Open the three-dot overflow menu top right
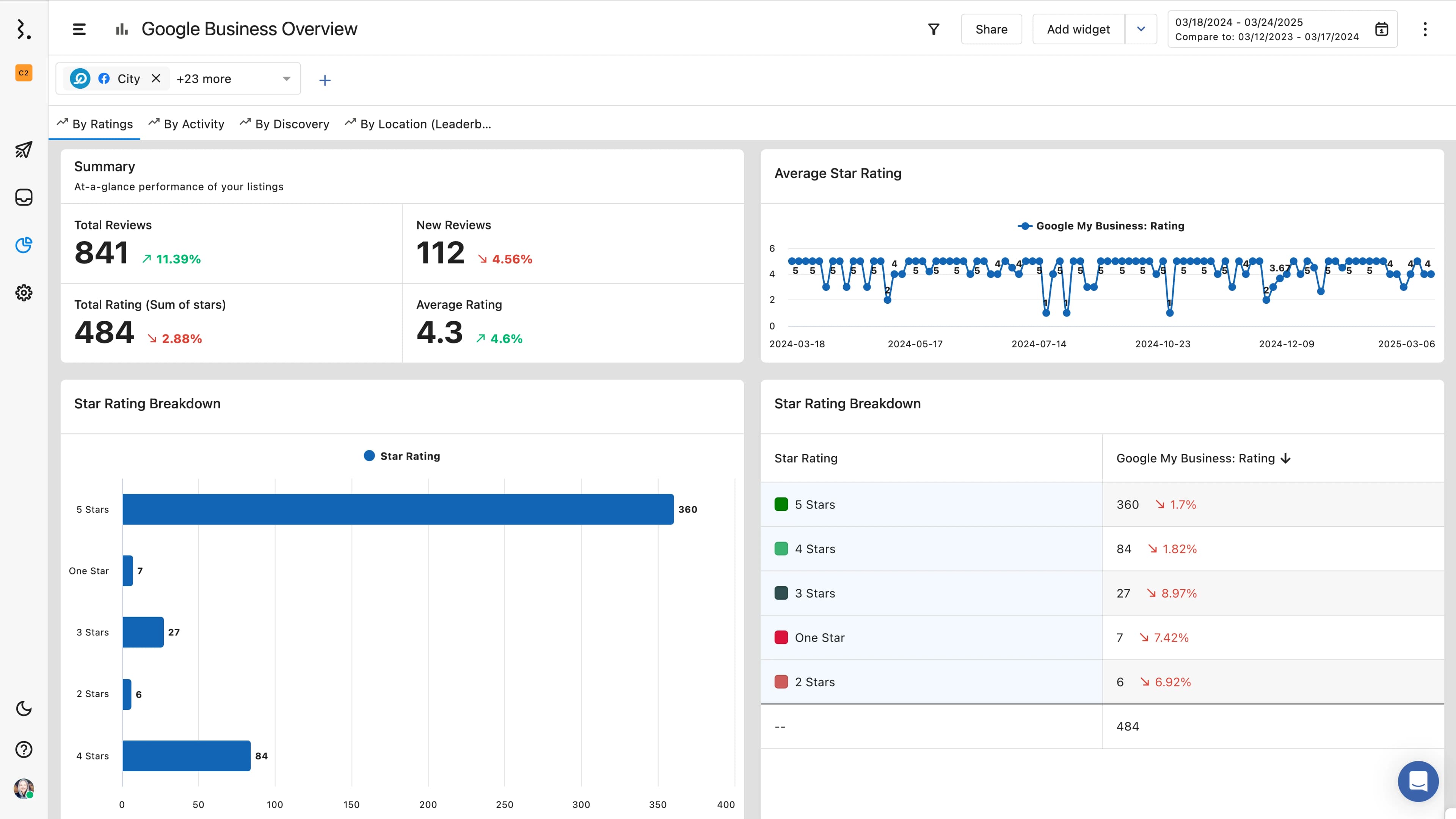 pos(1425,29)
